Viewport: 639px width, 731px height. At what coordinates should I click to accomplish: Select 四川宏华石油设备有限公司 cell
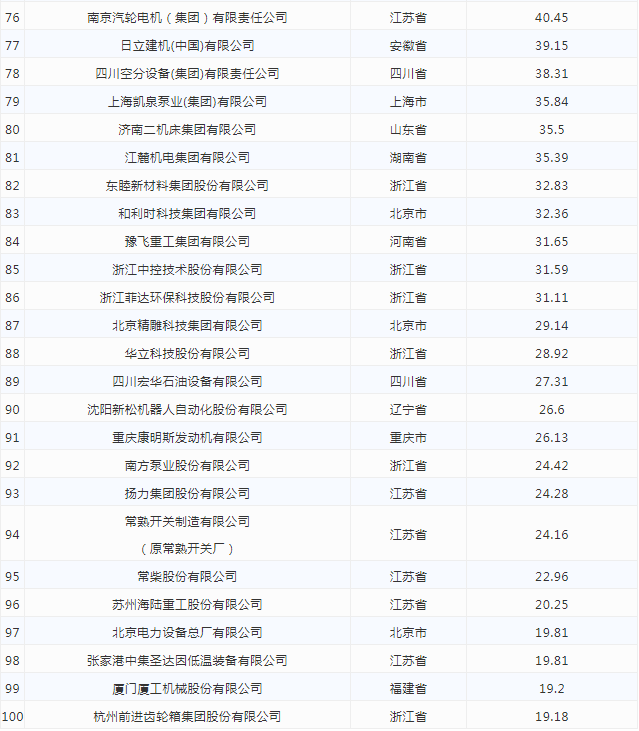[187, 381]
